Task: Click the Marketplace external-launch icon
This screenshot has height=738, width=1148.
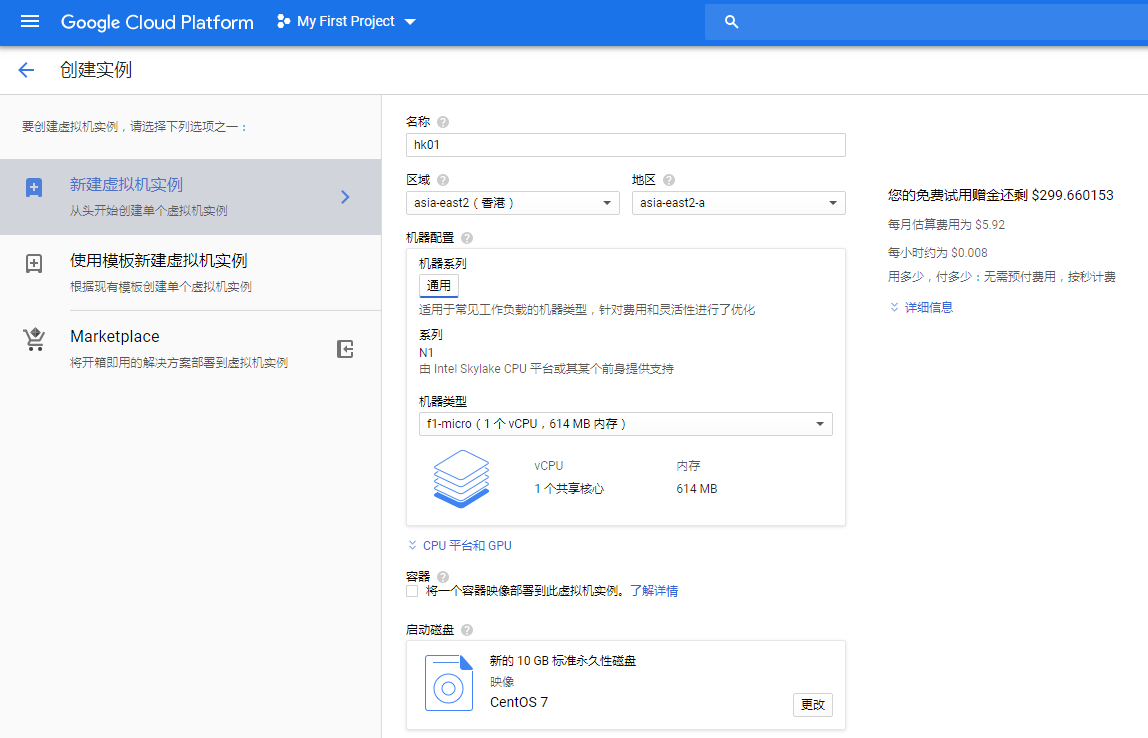Action: point(346,349)
